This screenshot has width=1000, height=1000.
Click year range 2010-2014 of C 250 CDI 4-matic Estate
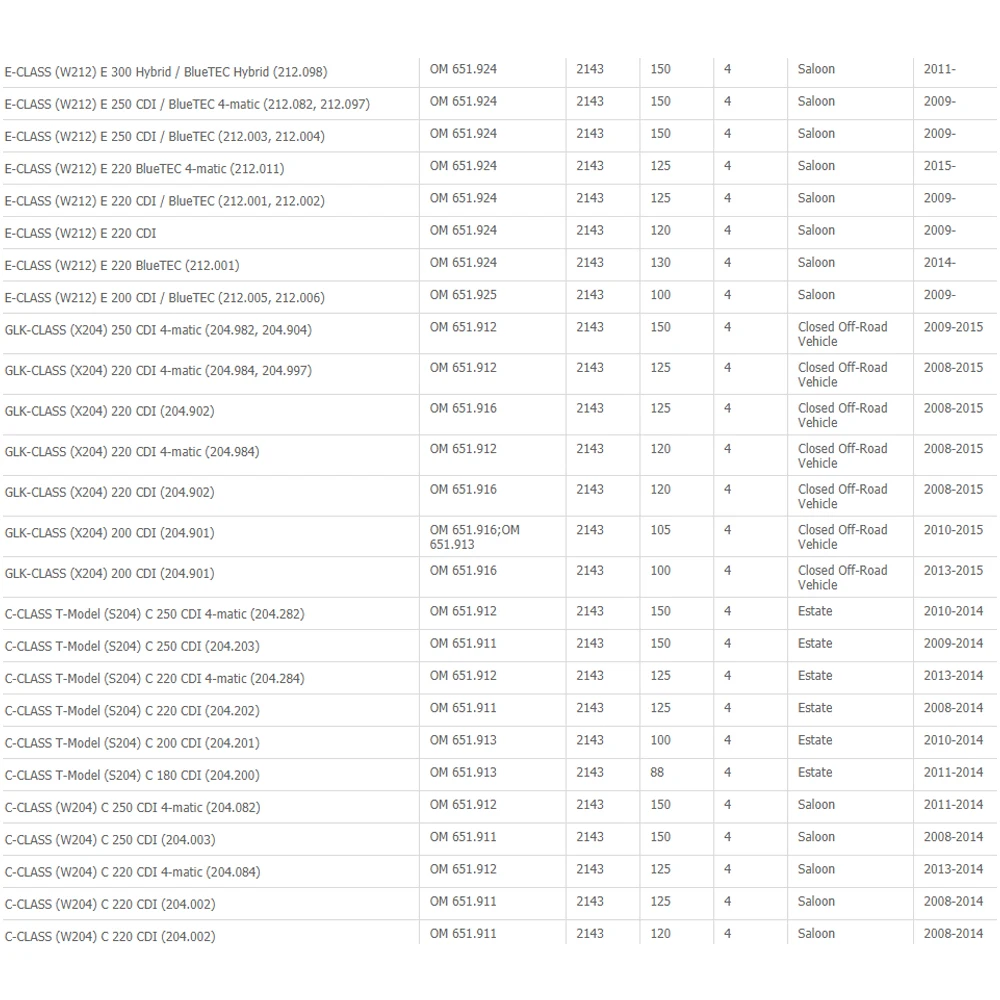pos(953,611)
